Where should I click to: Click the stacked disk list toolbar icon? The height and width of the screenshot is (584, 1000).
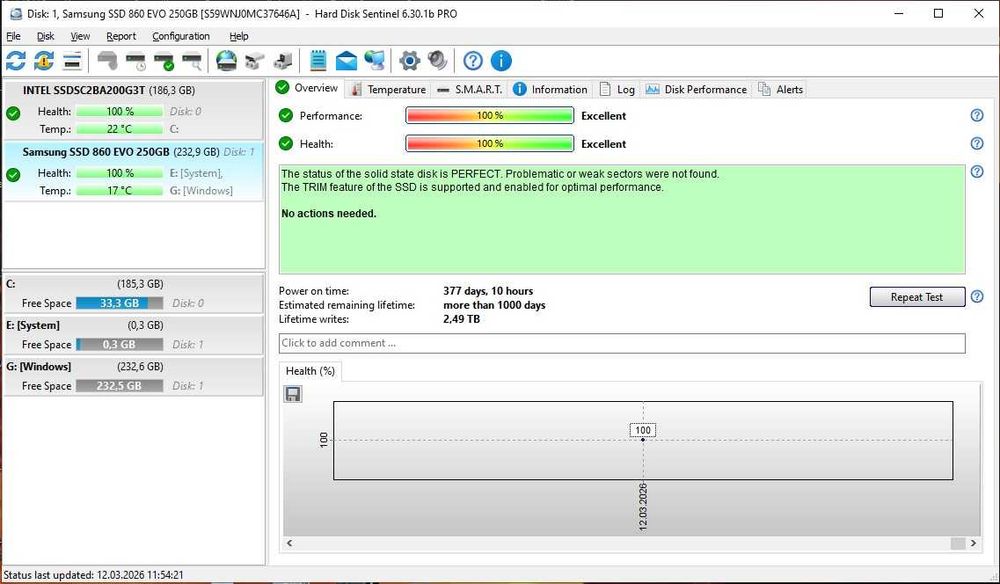click(72, 61)
